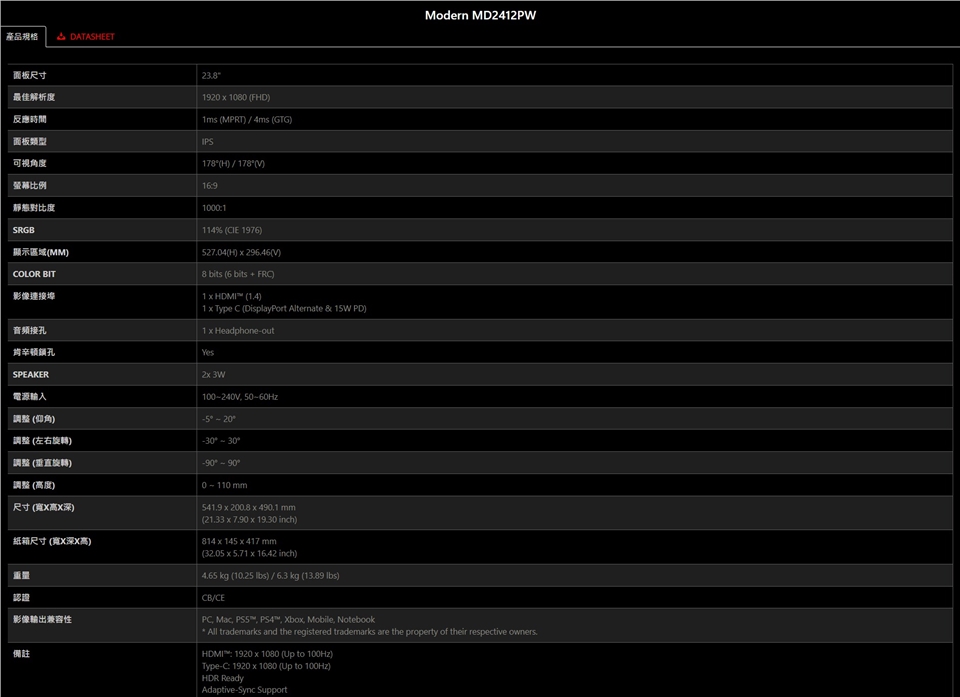Click the 尺寸 (寬X高X深) row label
The width and height of the screenshot is (960, 697).
pos(43,507)
